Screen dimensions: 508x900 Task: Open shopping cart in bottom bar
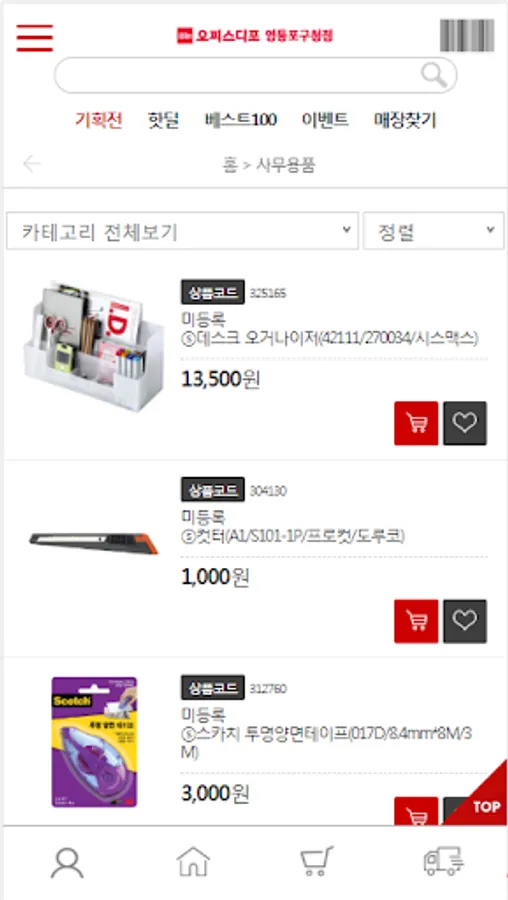coord(317,861)
